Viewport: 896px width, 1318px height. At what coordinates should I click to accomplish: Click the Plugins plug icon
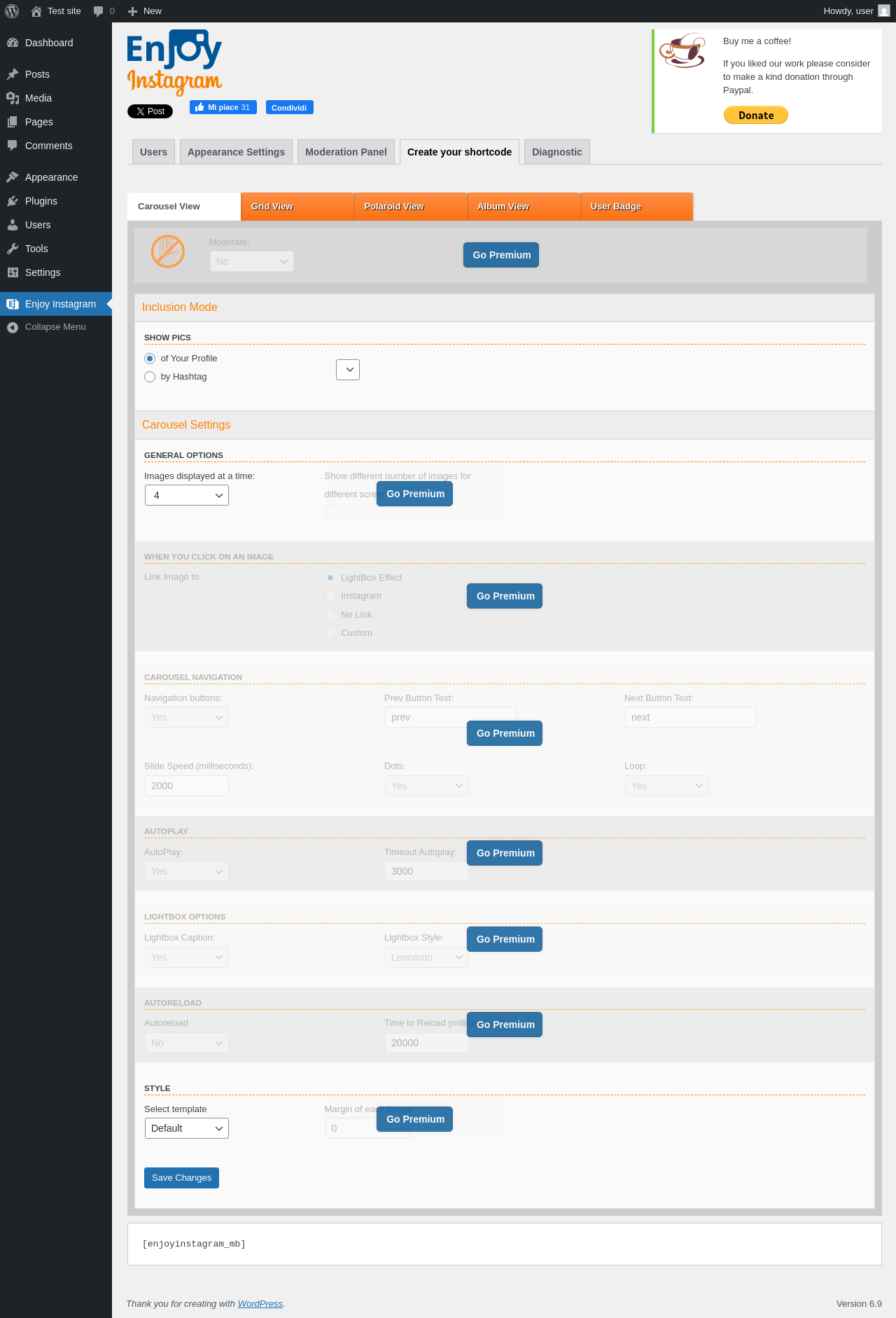[13, 201]
